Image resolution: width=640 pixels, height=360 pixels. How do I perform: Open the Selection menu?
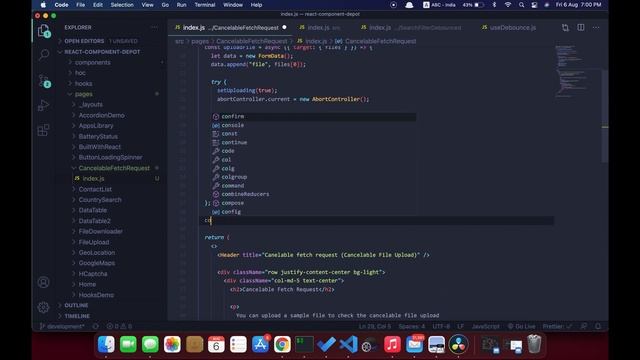[122, 5]
